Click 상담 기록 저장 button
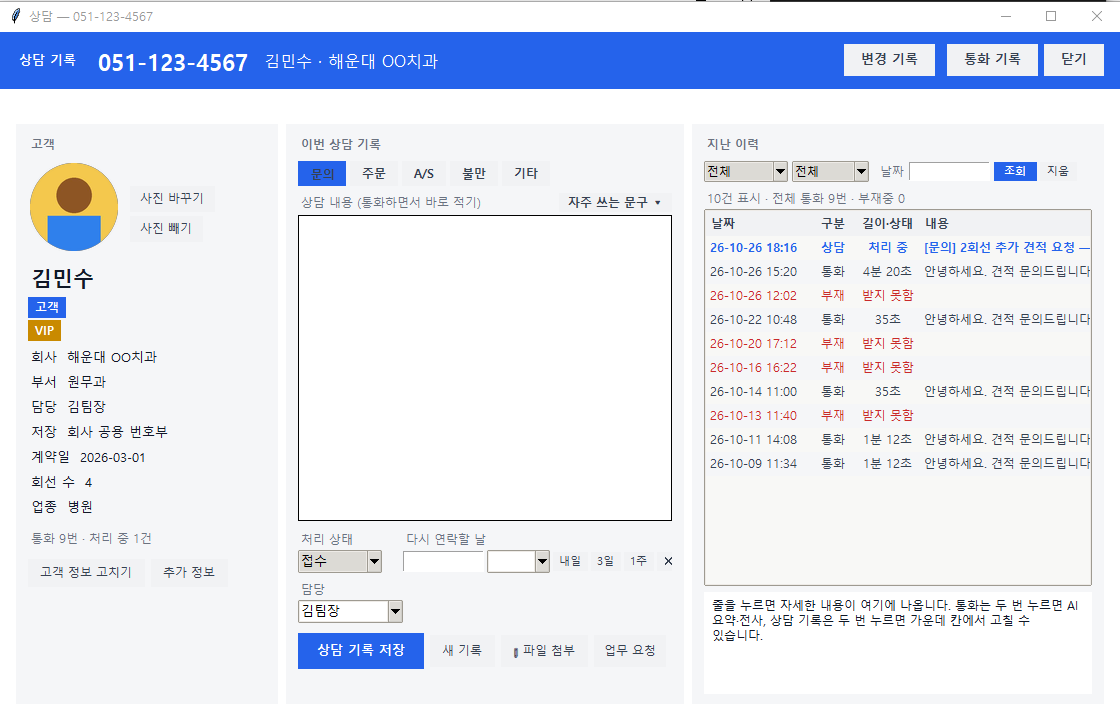 [x=361, y=651]
